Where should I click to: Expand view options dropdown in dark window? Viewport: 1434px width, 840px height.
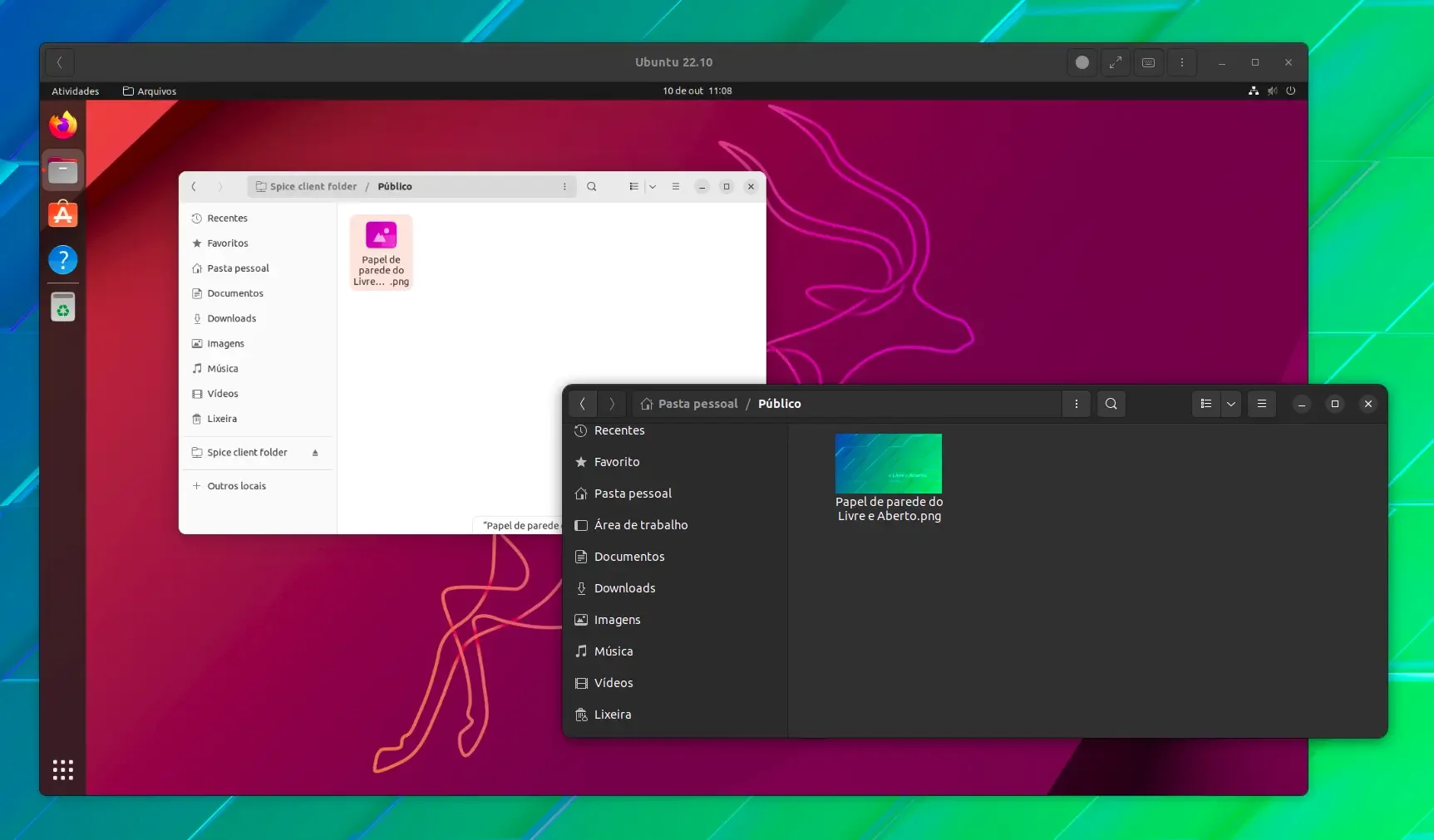[1231, 404]
